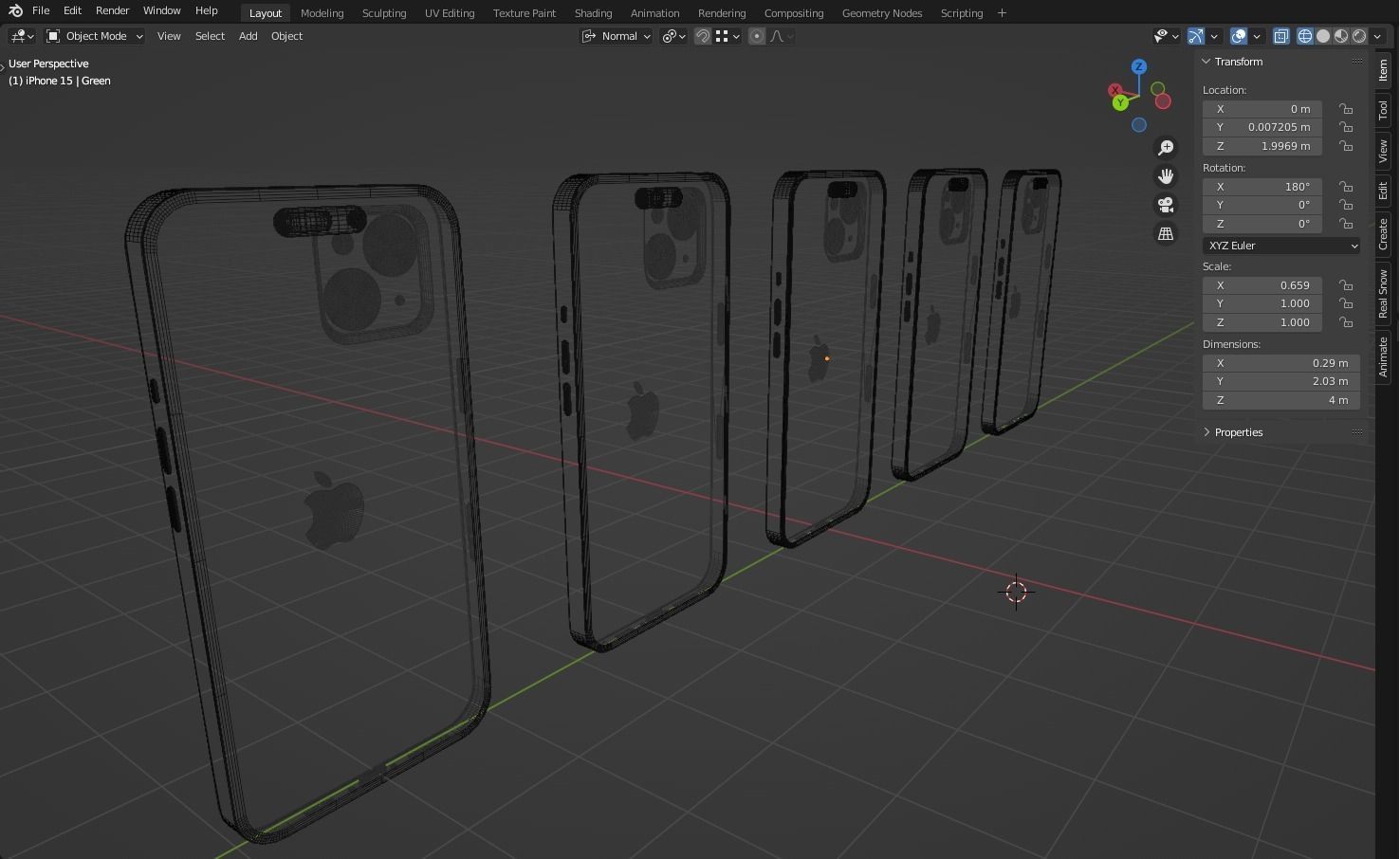Click the Location Y value slider field

1262,127
